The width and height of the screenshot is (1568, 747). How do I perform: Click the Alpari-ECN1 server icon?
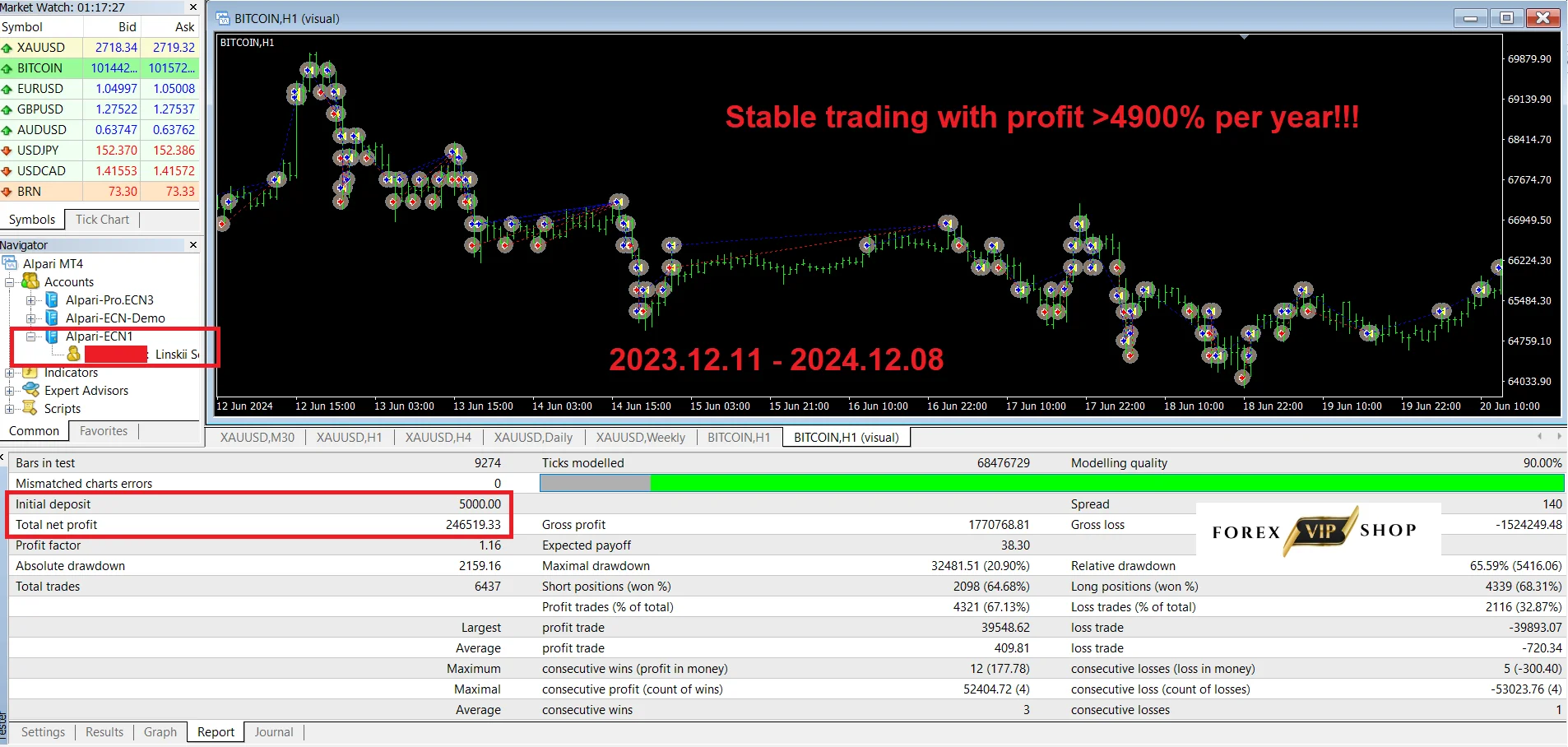[x=52, y=336]
